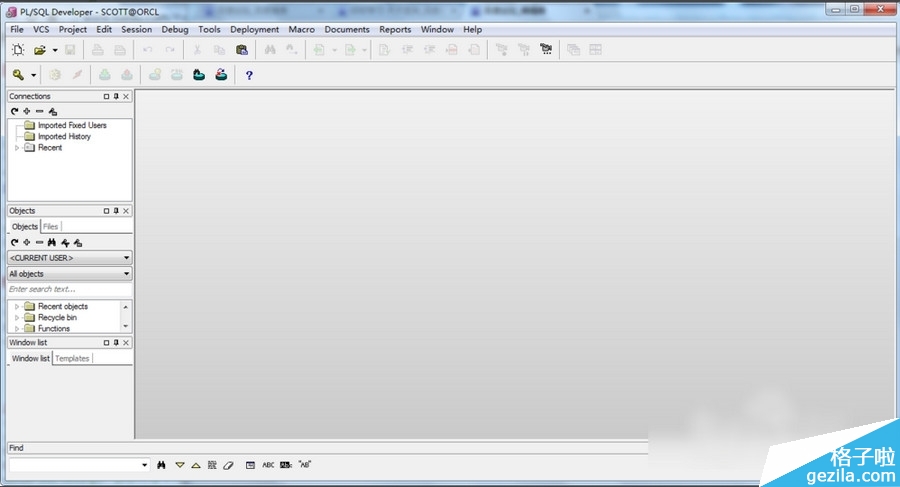Click the eraser clear highlights icon
900x487 pixels.
(228, 465)
